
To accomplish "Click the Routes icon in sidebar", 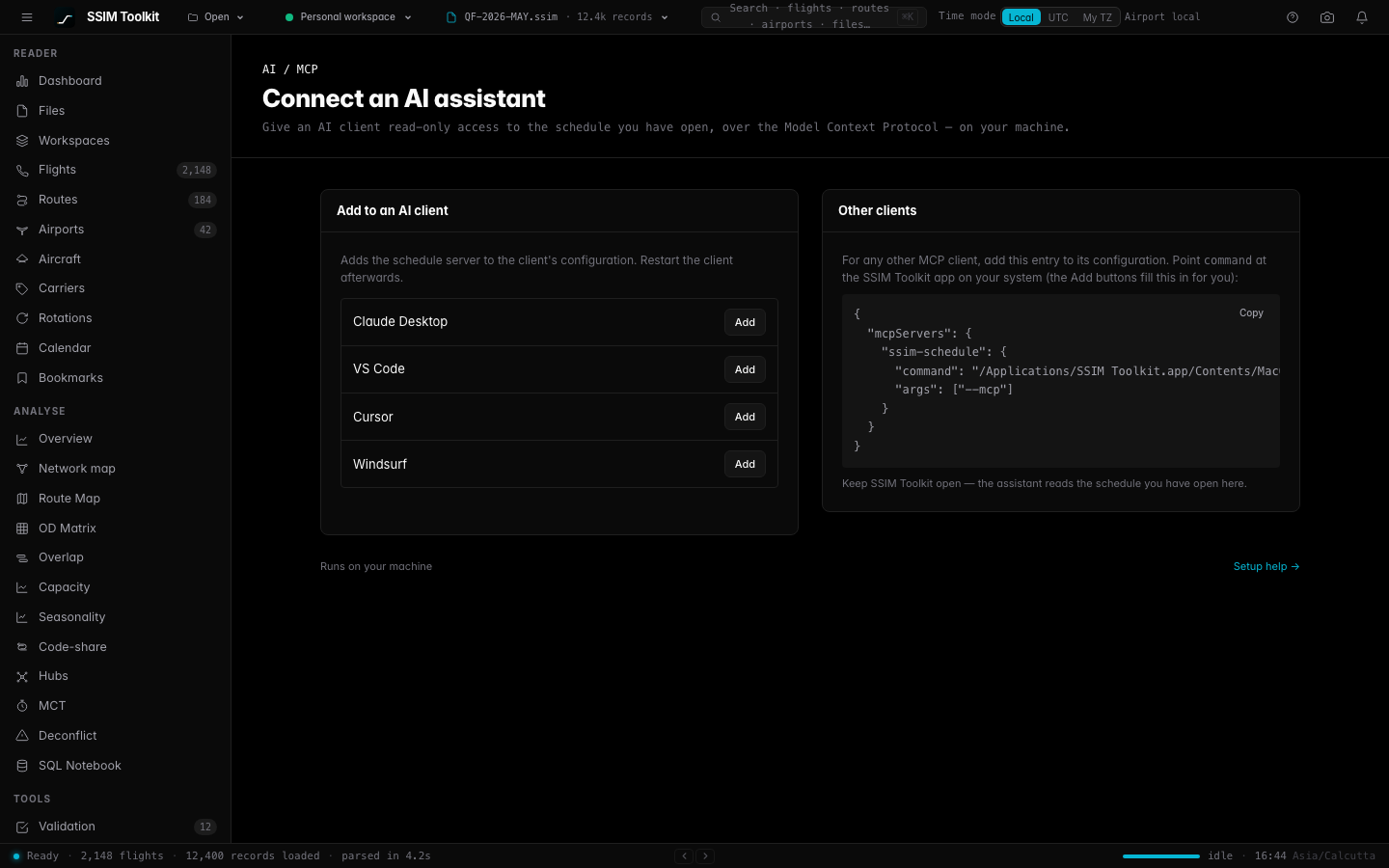I will (22, 200).
